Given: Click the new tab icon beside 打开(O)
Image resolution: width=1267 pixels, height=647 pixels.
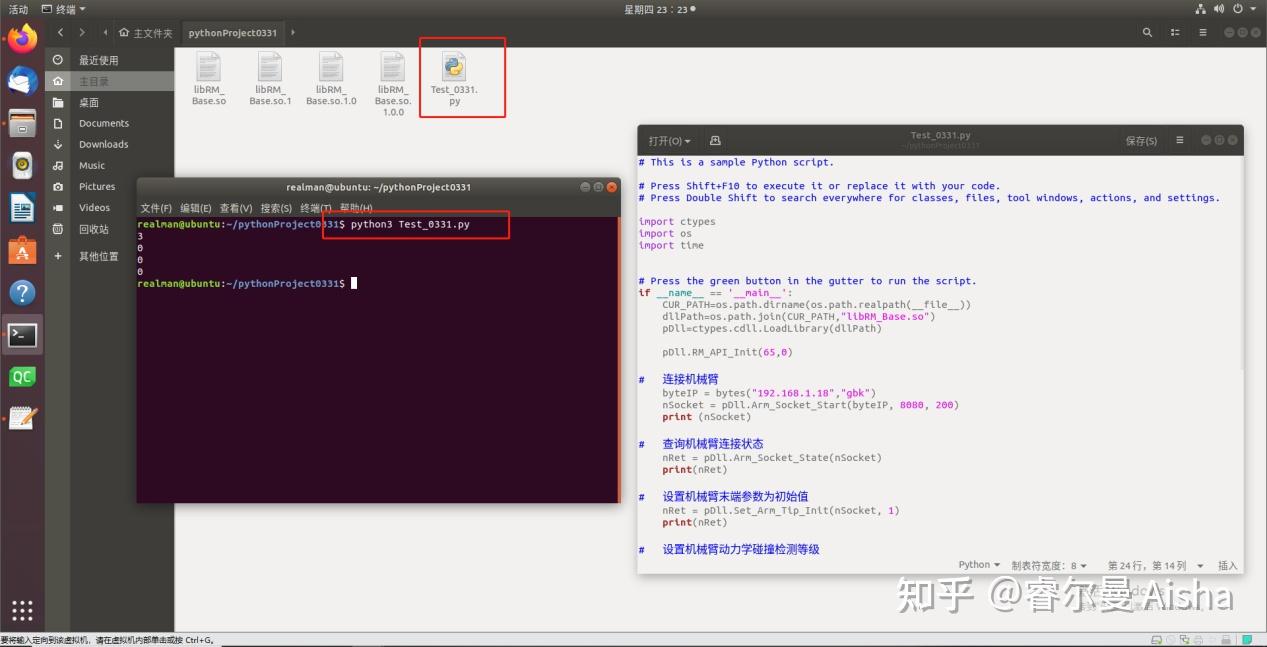Looking at the screenshot, I should click(714, 140).
